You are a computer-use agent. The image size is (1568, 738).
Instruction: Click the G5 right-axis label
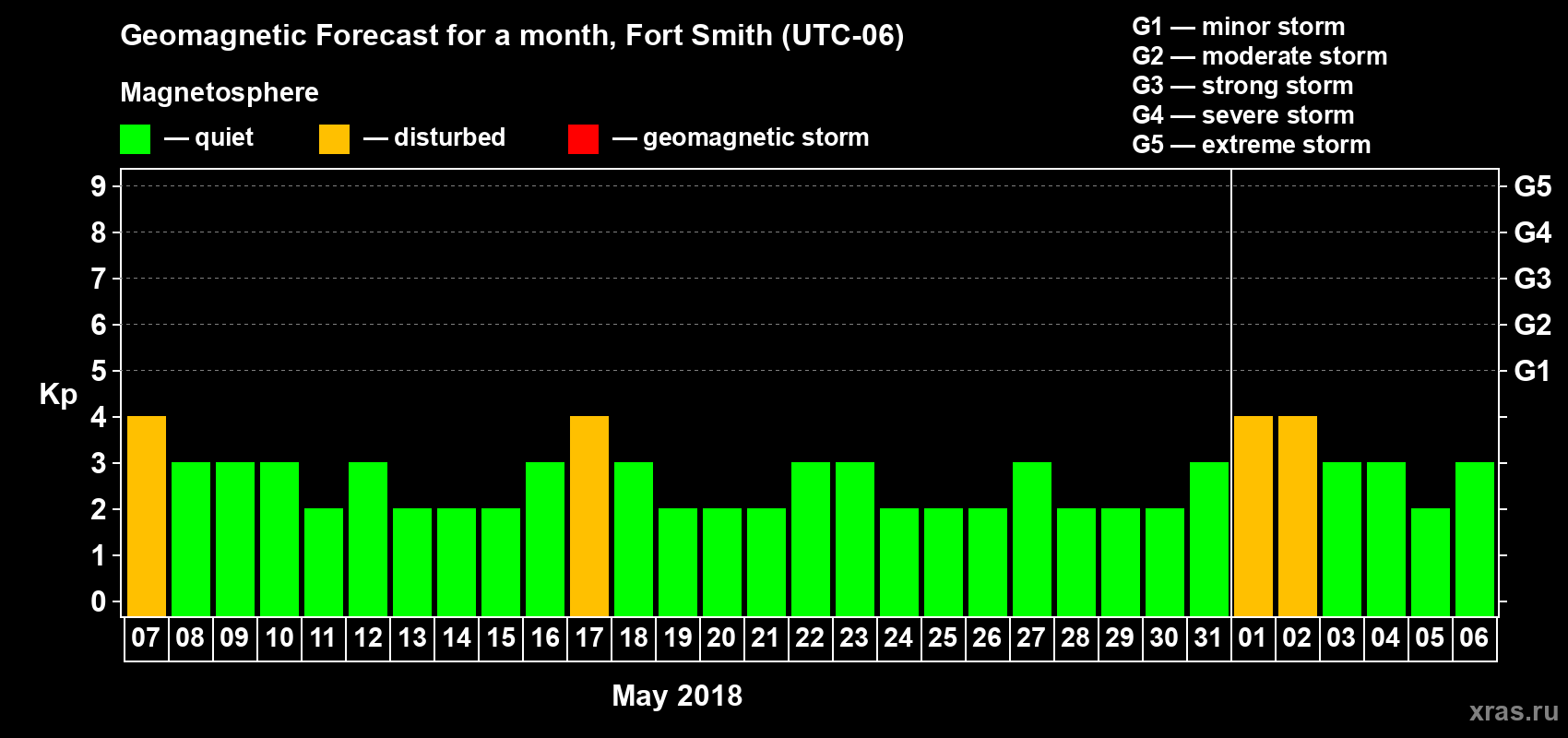[1533, 186]
